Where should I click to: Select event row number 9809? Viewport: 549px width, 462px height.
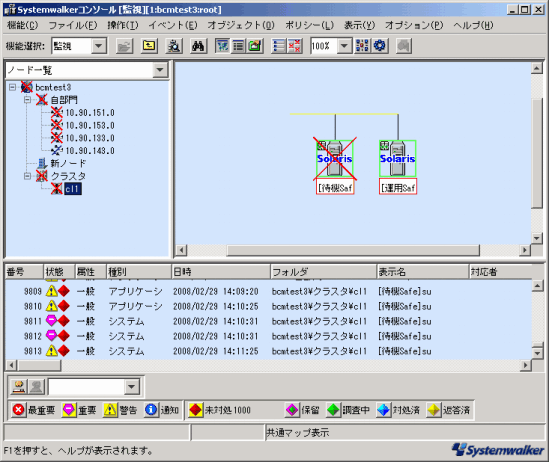(268, 291)
